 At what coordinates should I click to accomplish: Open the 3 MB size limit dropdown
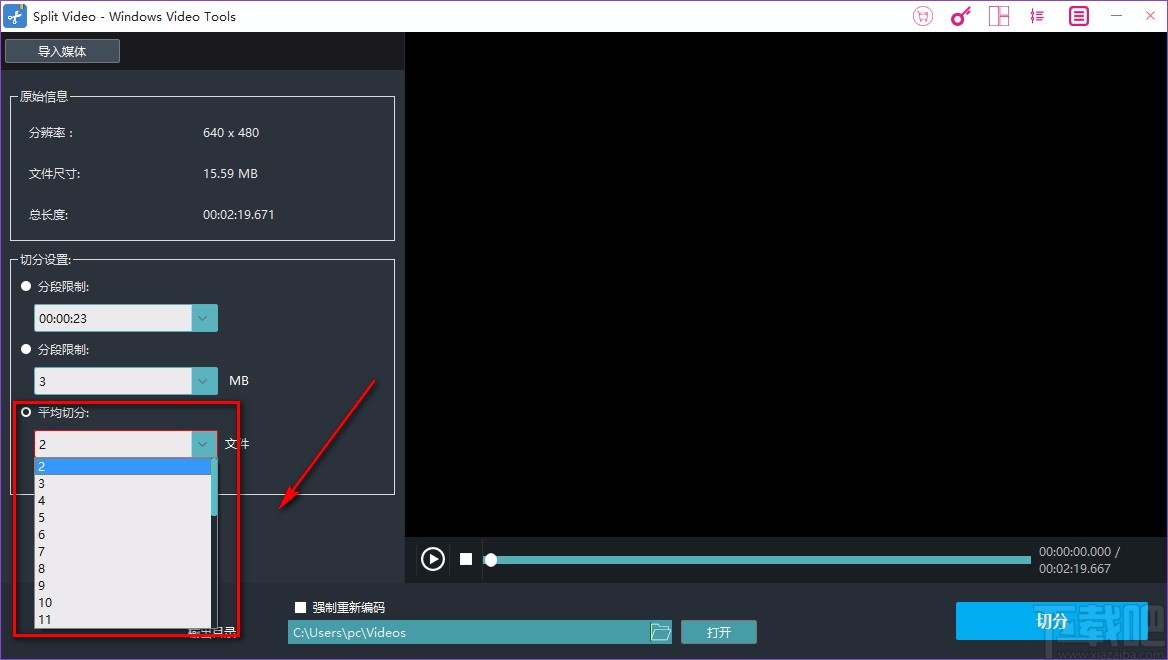203,381
